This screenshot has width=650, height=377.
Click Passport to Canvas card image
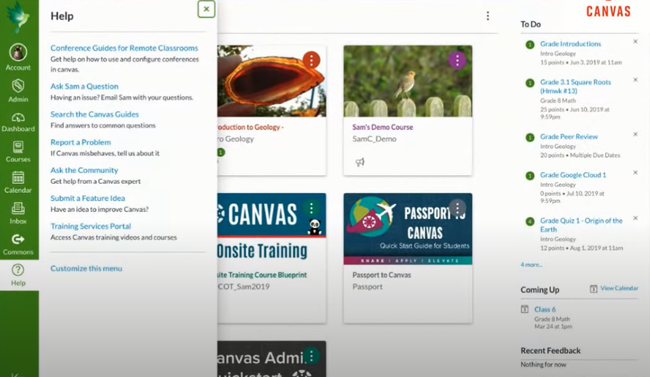407,229
